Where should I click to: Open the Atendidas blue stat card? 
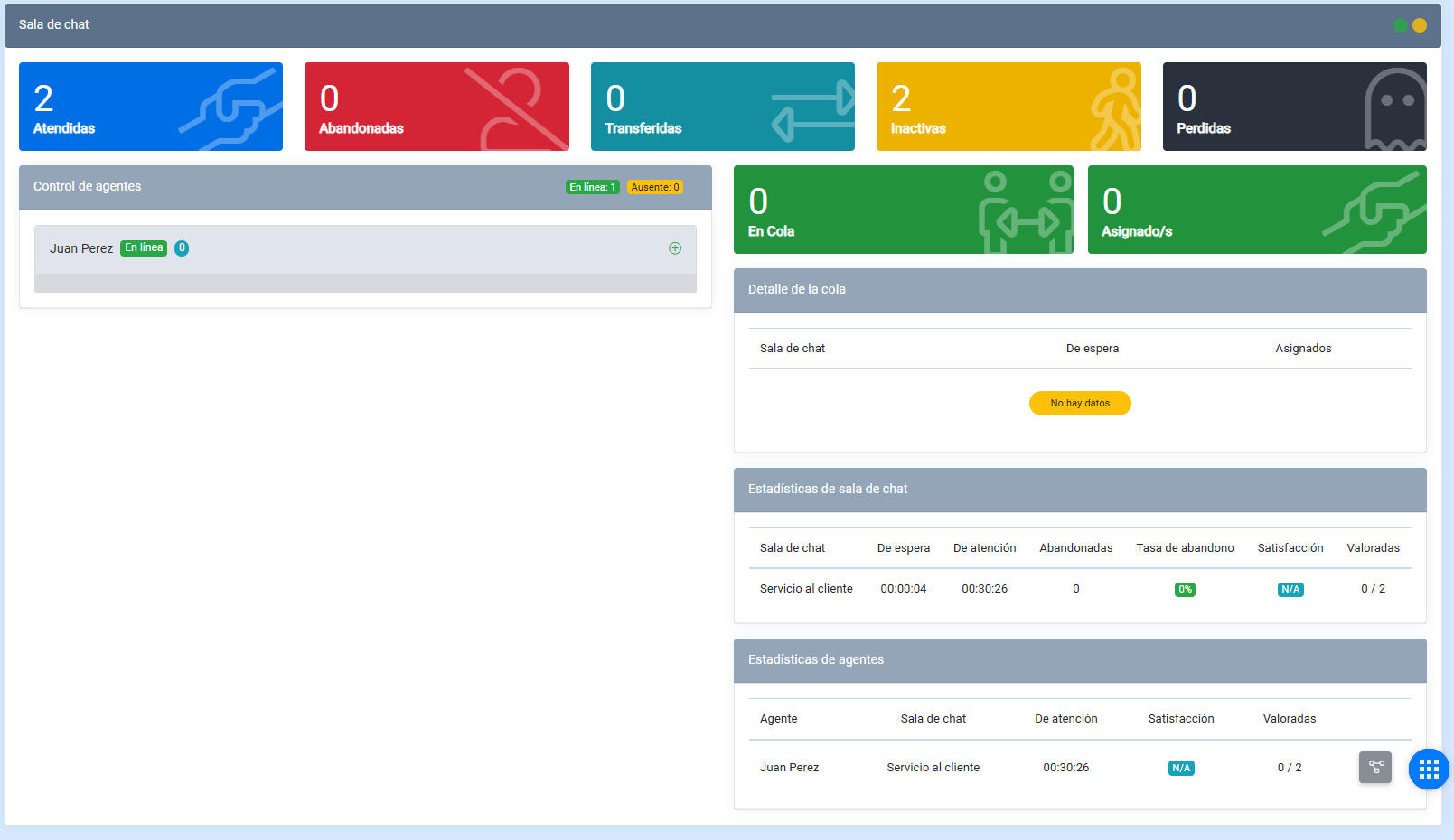tap(151, 107)
